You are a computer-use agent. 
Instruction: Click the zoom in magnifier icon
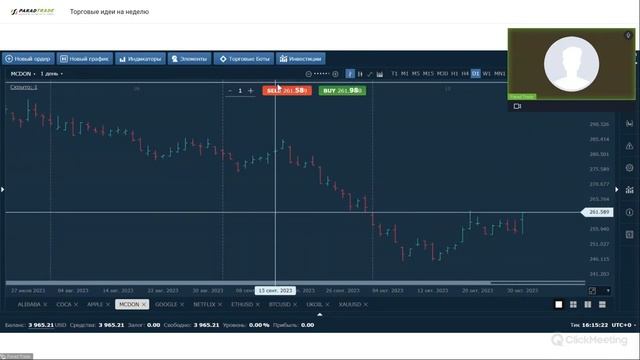coord(335,74)
